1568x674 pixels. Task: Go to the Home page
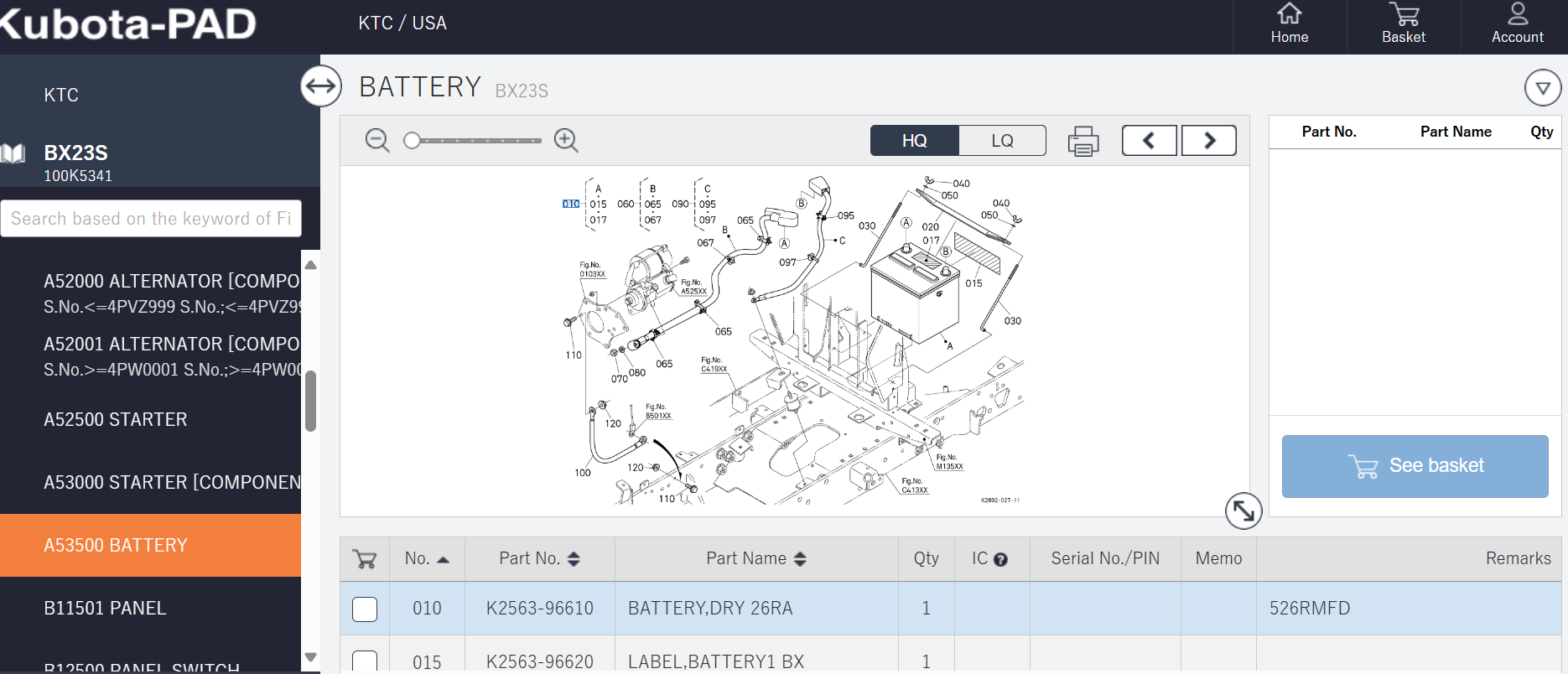[1289, 23]
